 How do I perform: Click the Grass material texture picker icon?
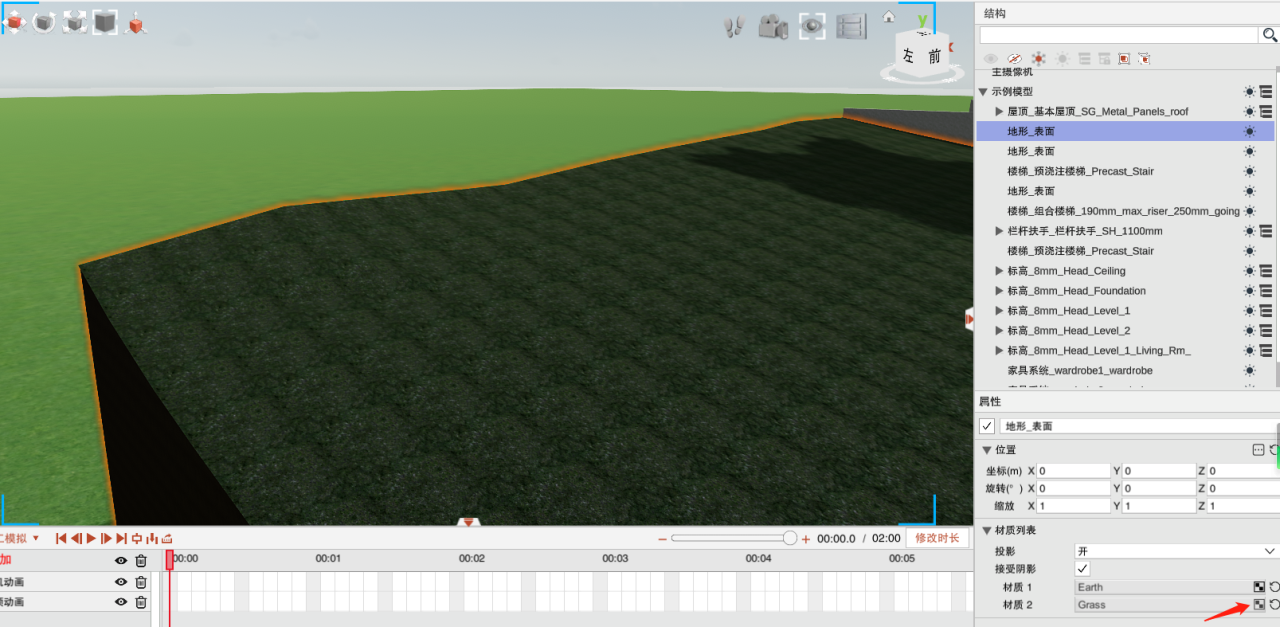click(x=1259, y=604)
